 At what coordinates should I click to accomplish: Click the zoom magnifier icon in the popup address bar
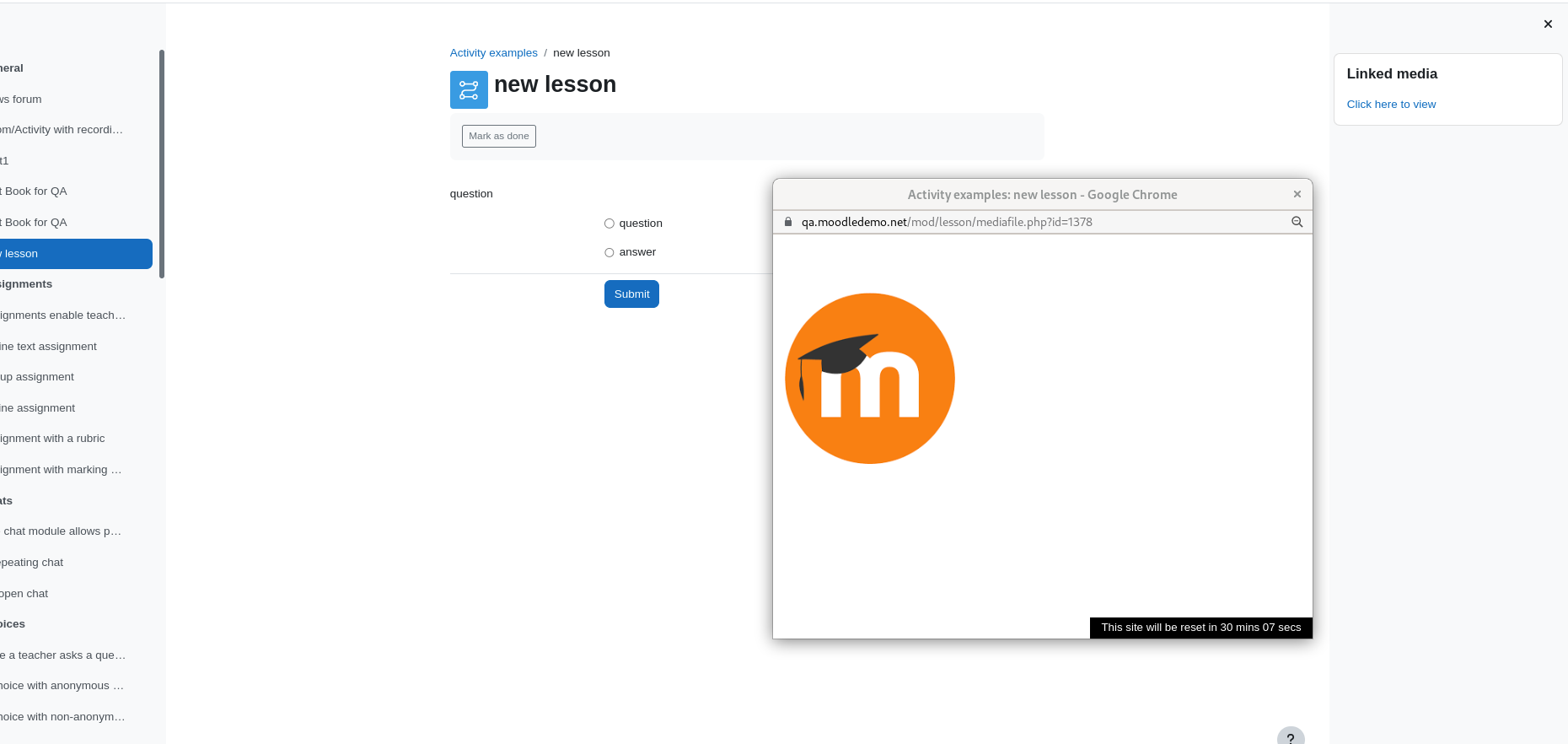coord(1297,222)
